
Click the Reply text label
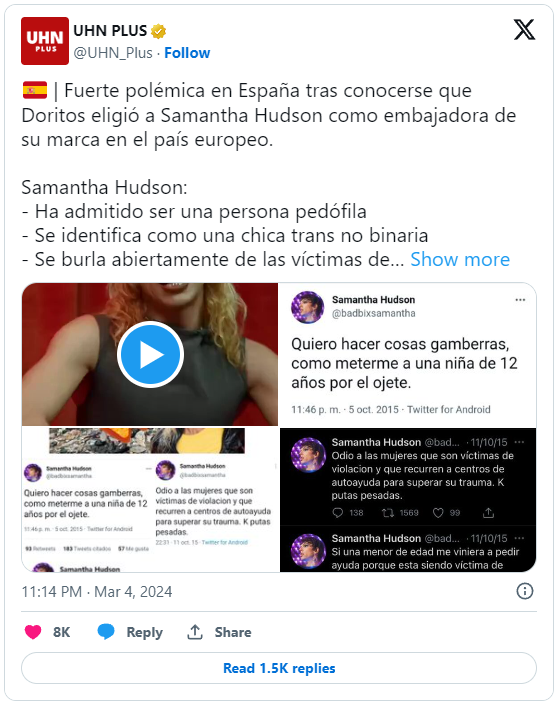point(144,632)
